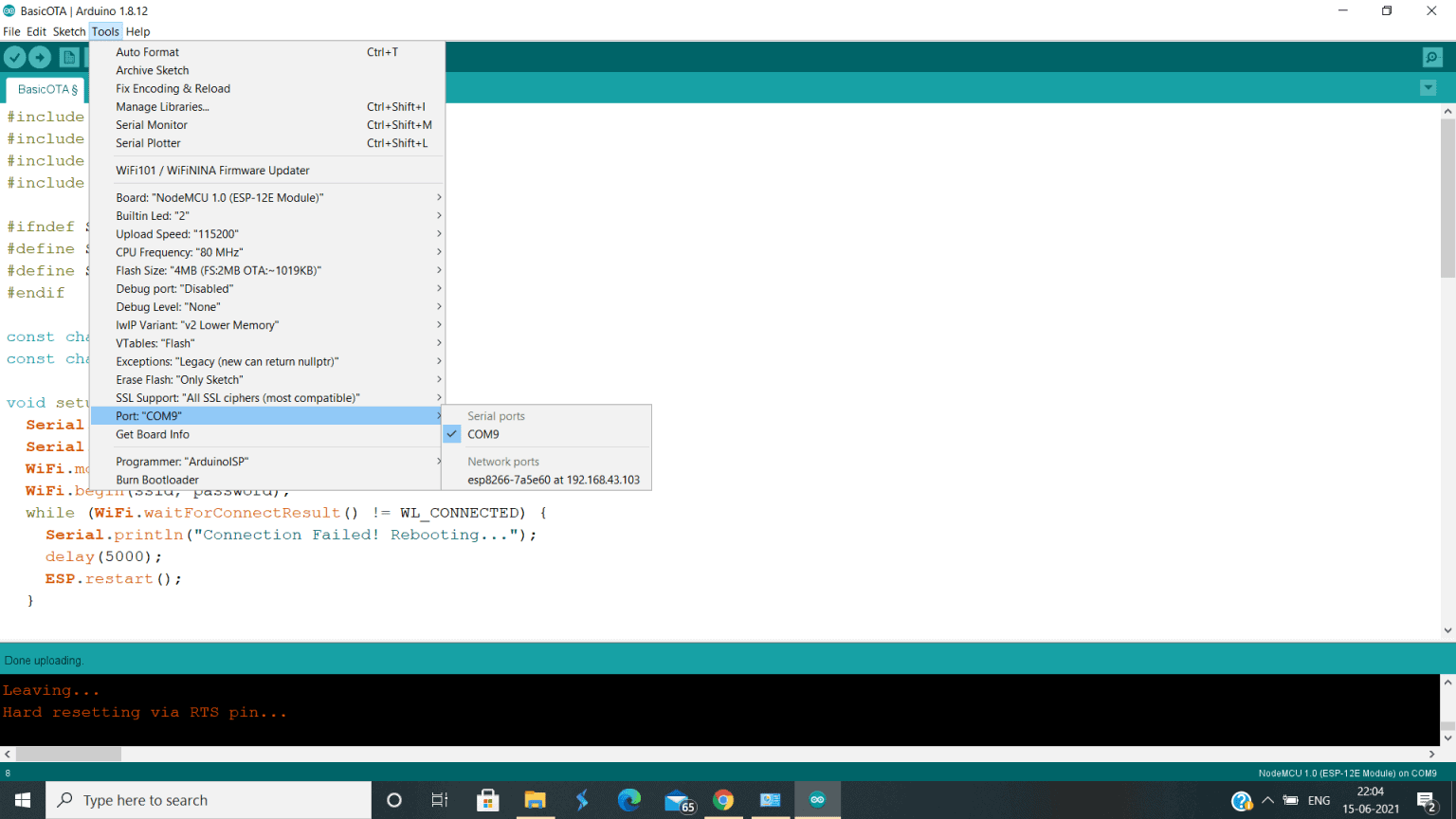Image resolution: width=1456 pixels, height=819 pixels.
Task: Select the checked COM9 serial port
Action: tap(547, 434)
